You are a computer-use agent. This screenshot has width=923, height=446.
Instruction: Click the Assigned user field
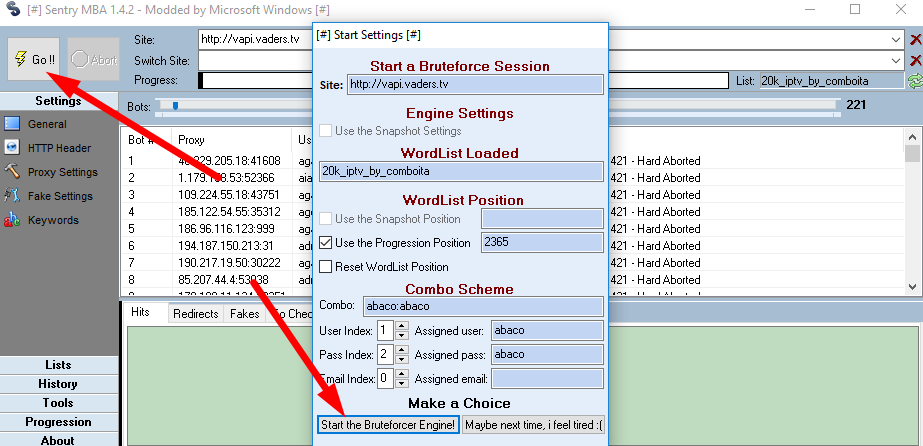(547, 330)
